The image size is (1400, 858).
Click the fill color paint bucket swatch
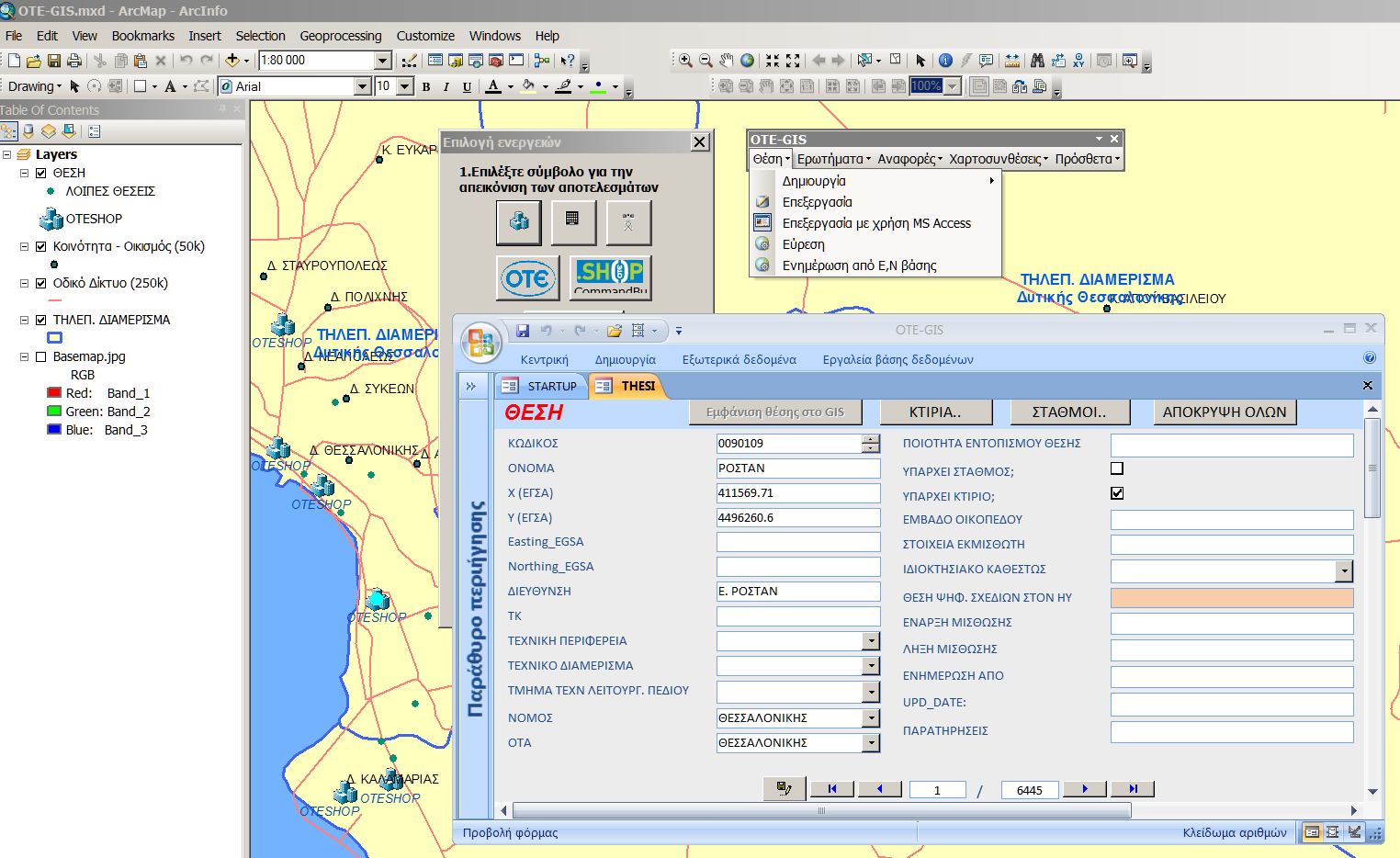528,86
